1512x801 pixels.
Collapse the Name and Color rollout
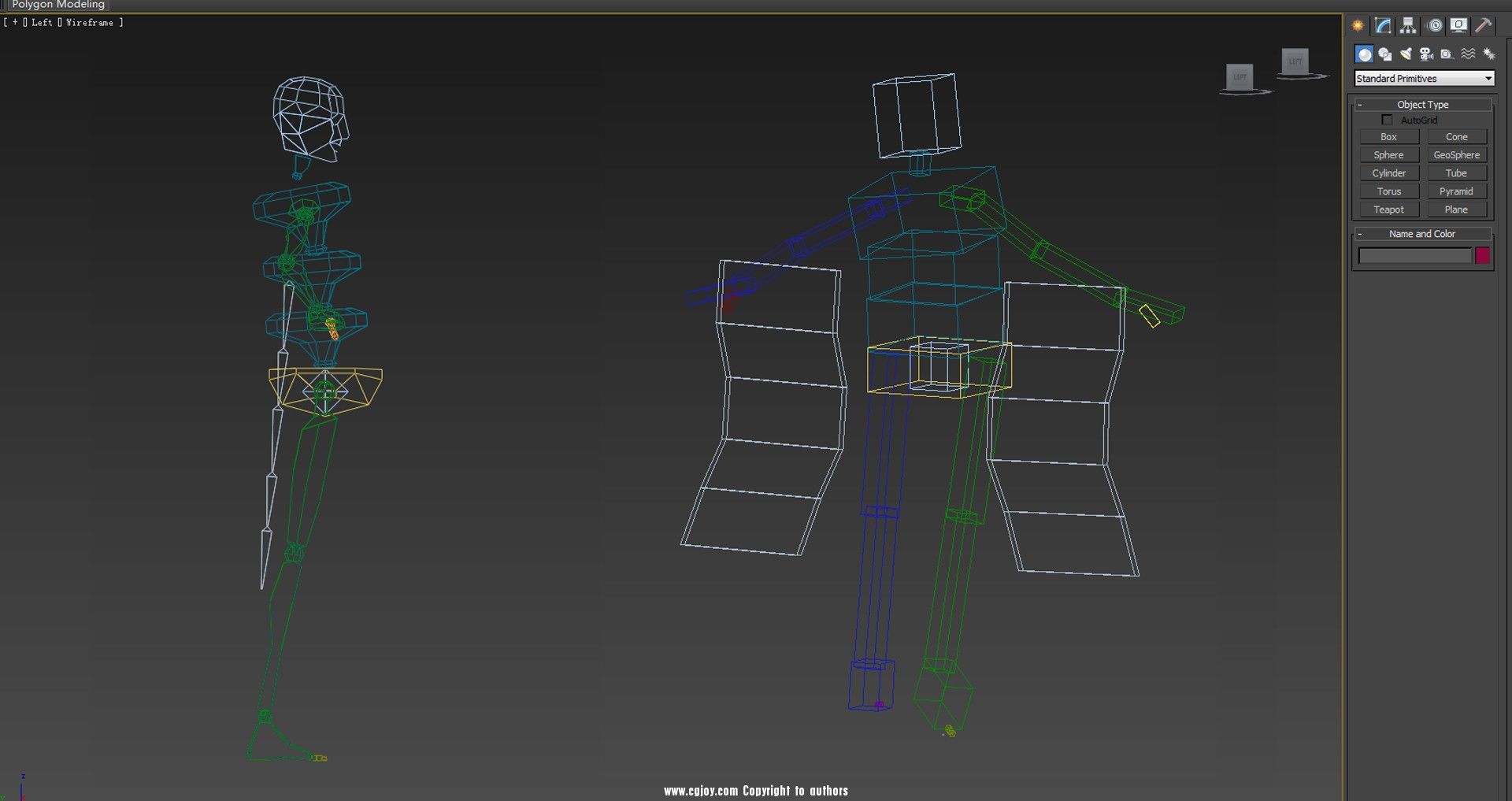pyautogui.click(x=1422, y=234)
